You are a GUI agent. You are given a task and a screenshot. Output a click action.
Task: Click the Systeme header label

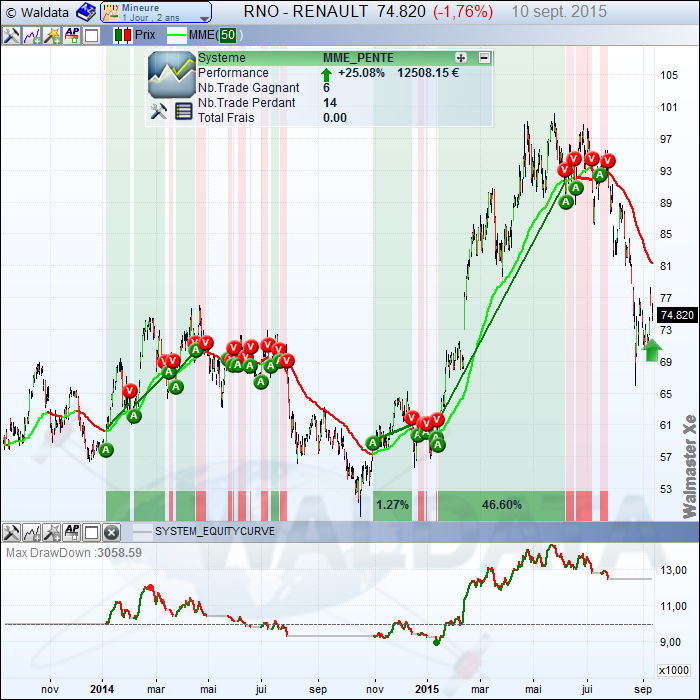pyautogui.click(x=222, y=58)
